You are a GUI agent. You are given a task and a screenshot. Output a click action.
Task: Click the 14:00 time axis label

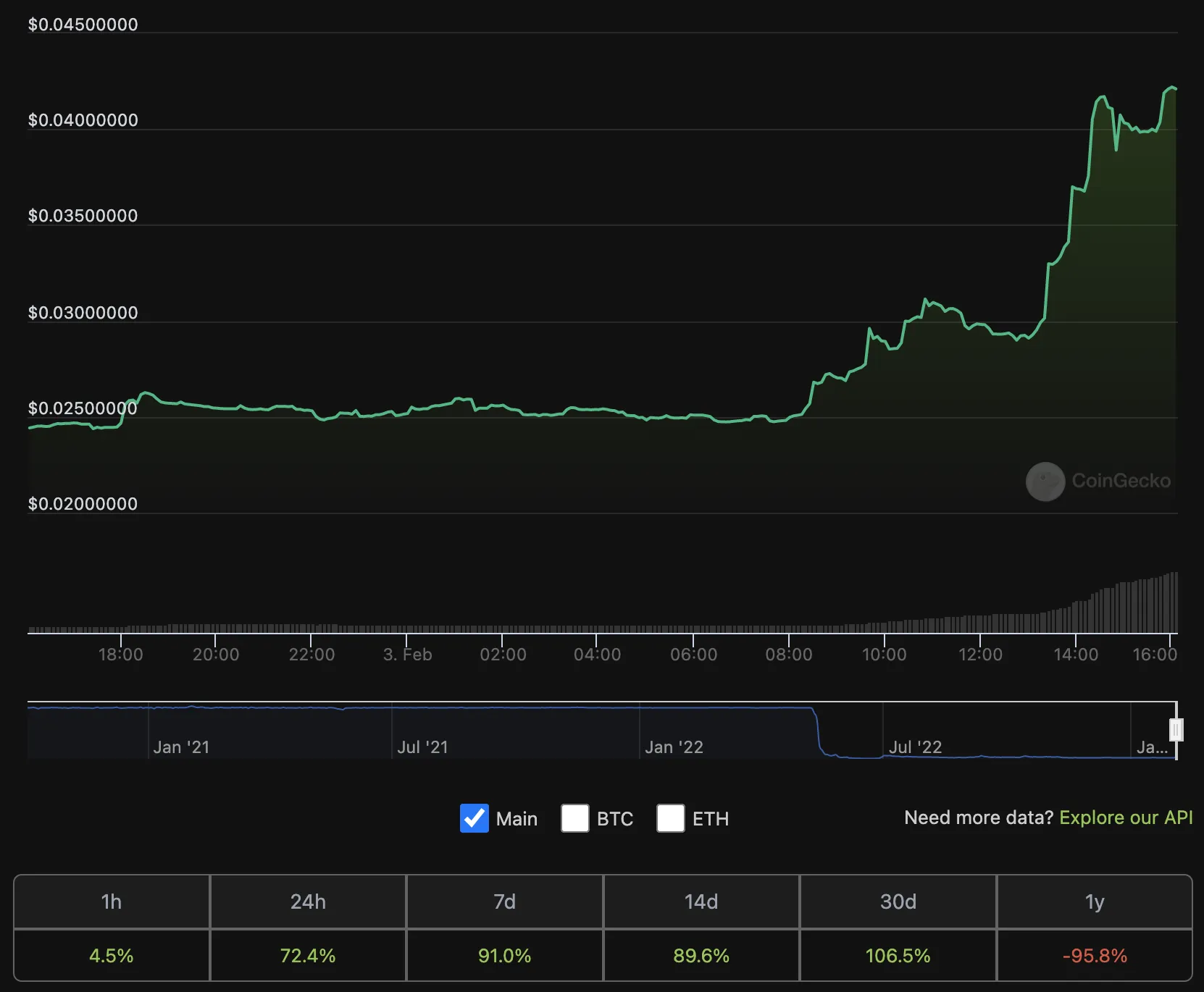(x=1076, y=655)
